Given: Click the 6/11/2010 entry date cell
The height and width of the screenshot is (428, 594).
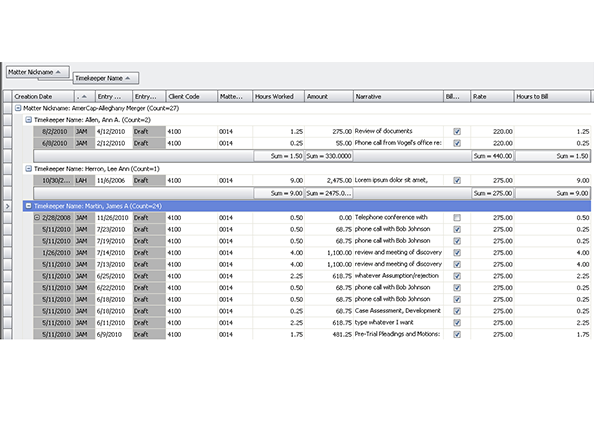Looking at the screenshot, I should pyautogui.click(x=114, y=323).
